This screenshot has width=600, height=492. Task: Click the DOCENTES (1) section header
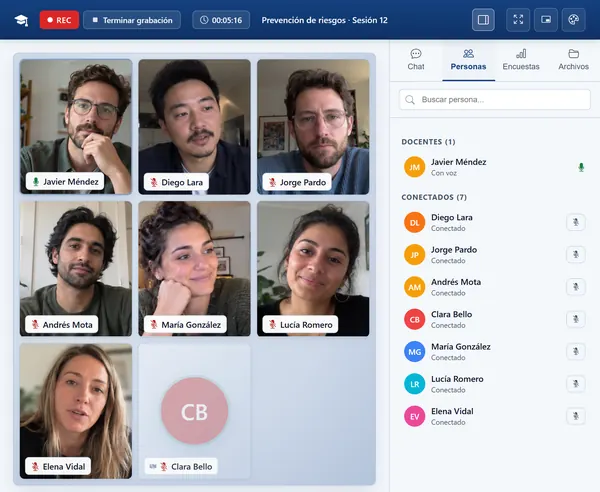tap(428, 142)
